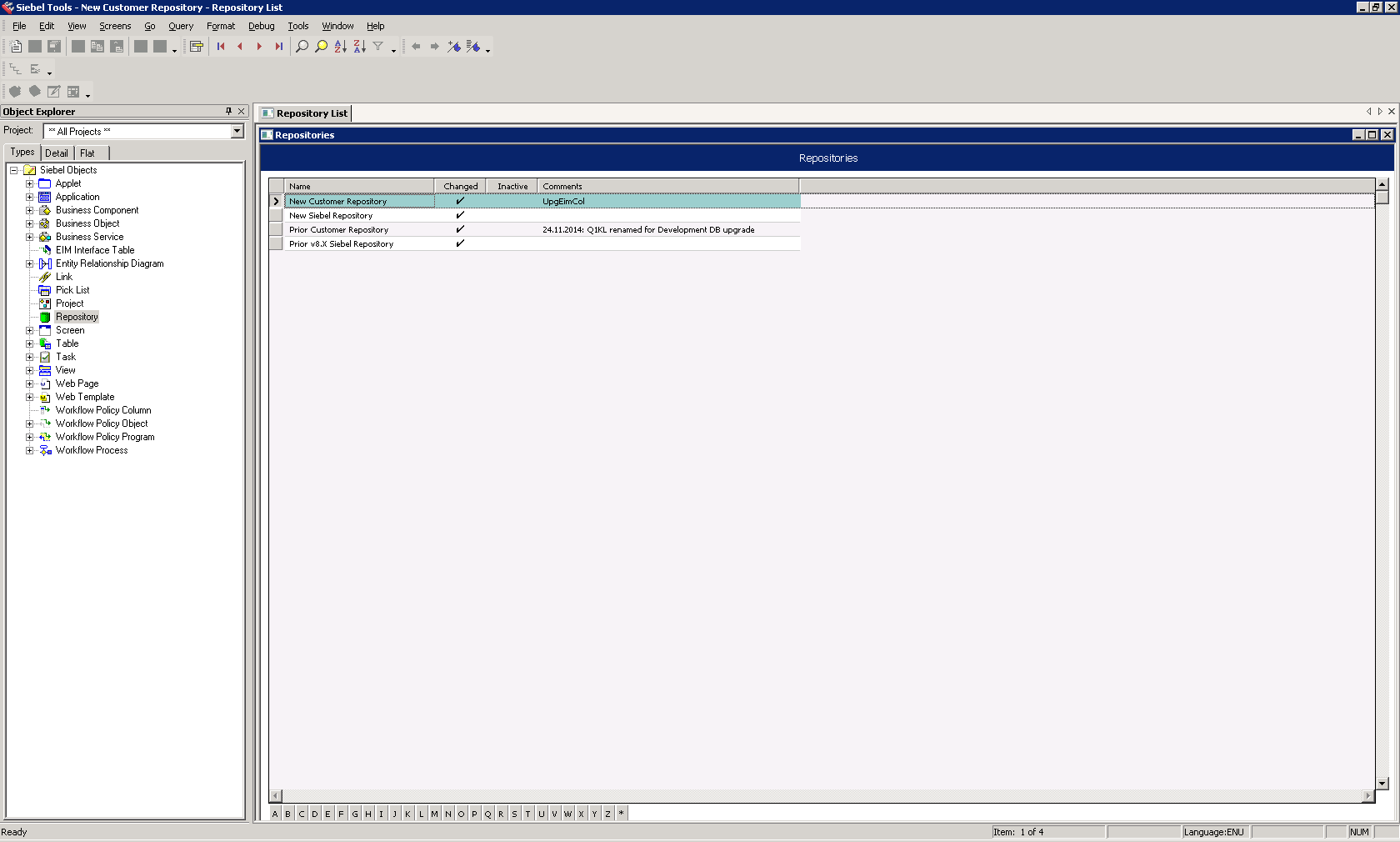1400x842 pixels.
Task: Jump to the last record icon
Action: click(x=279, y=47)
